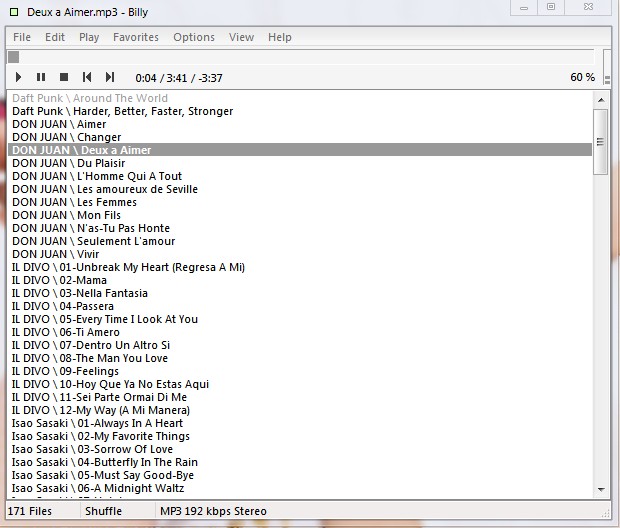
Task: Select Isao Sasaki \ 06-A Midnight Waltz
Action: [300, 488]
